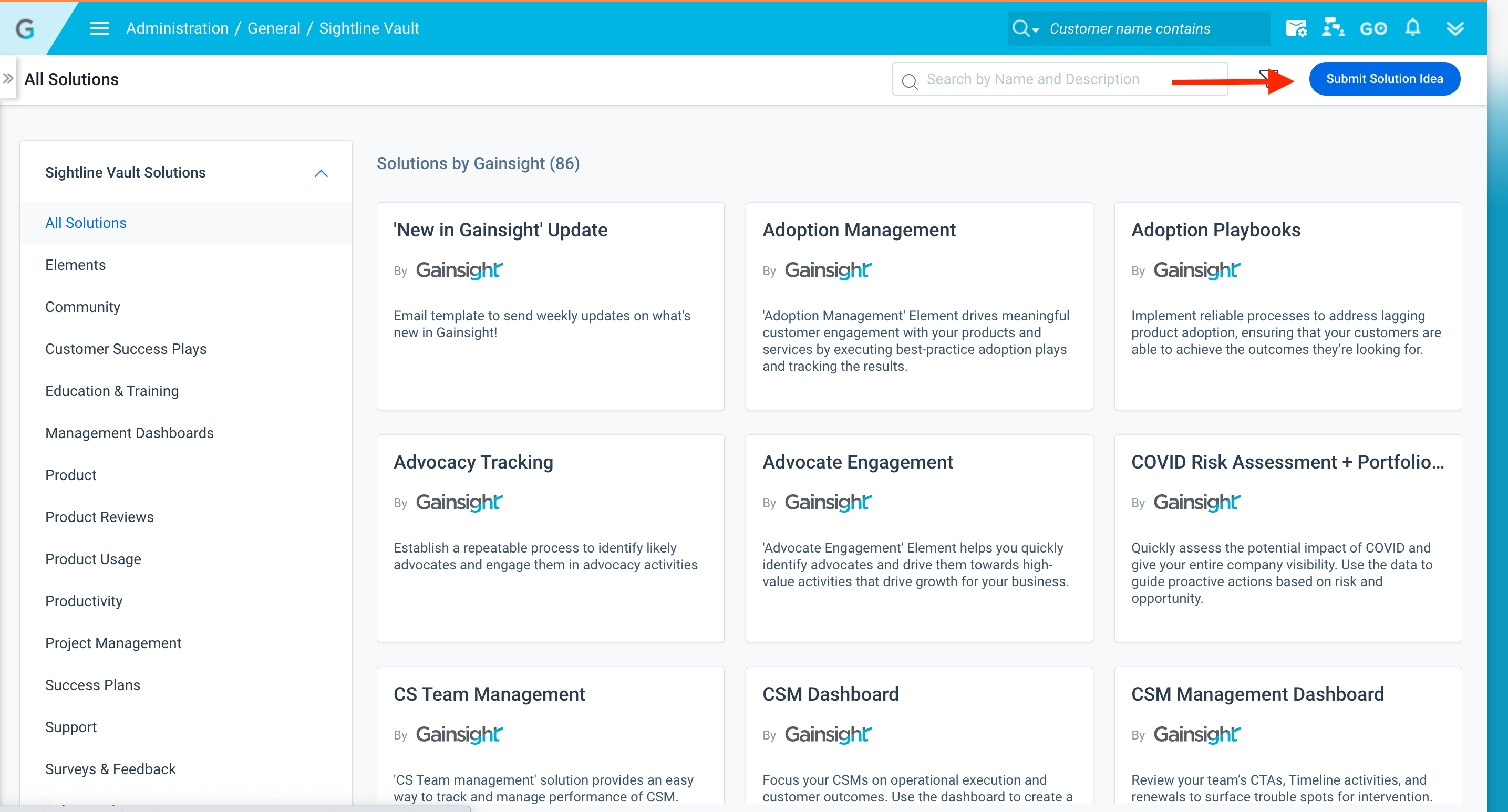The image size is (1508, 812).
Task: Click the Solutions by Gainsight (86) heading
Action: 478,163
